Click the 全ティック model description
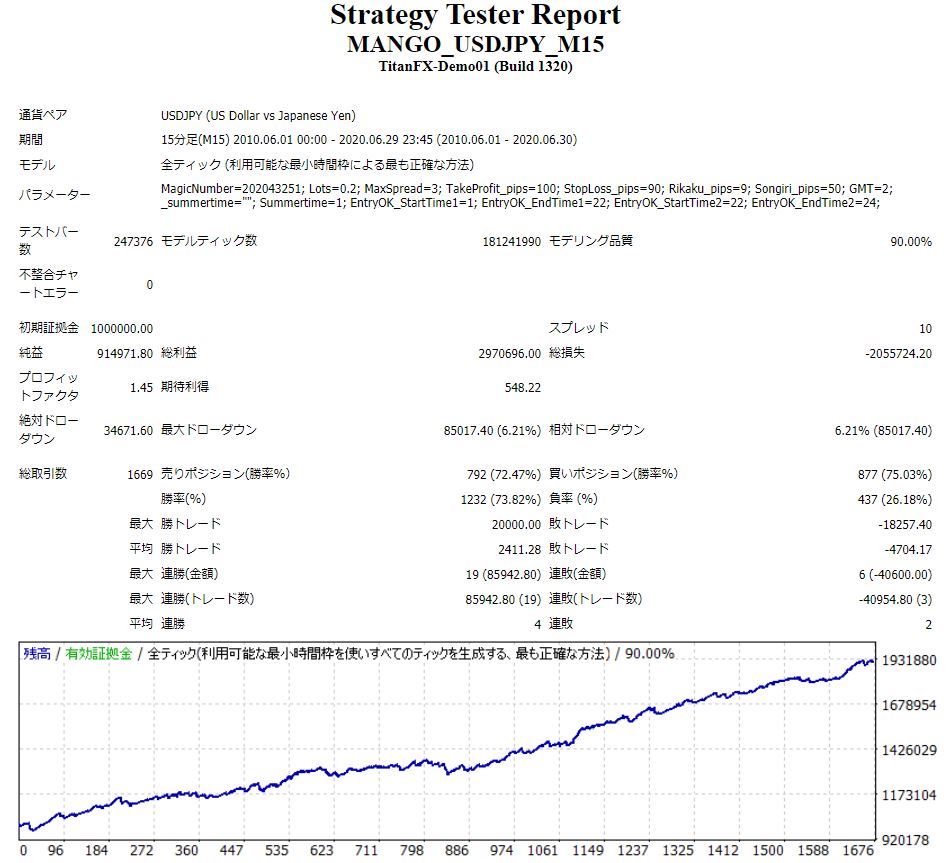The width and height of the screenshot is (950, 863). tap(317, 165)
